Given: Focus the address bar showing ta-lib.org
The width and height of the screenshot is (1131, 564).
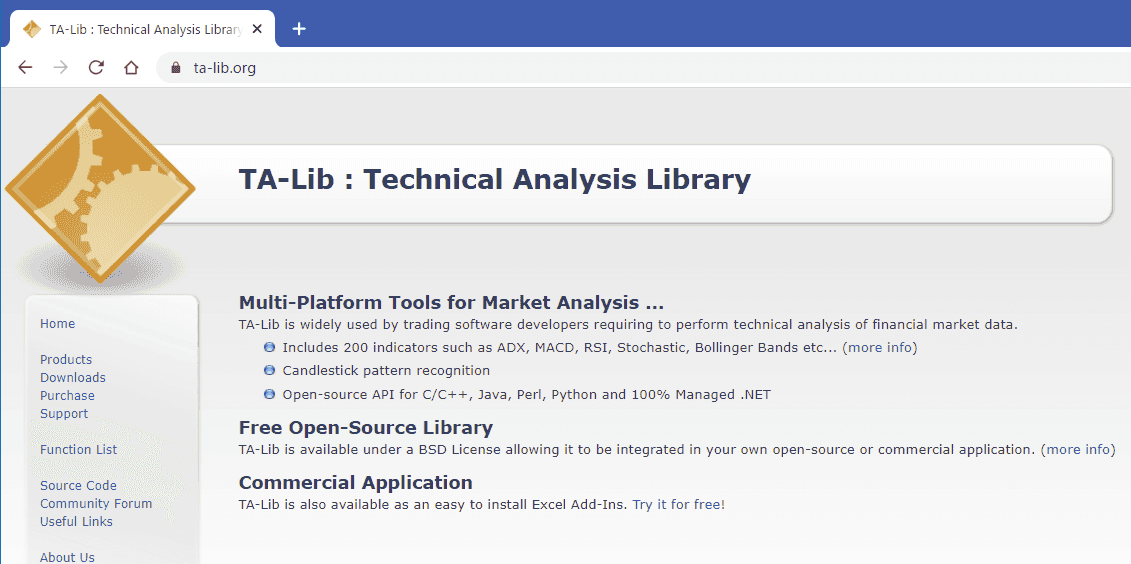Looking at the screenshot, I should [642, 69].
